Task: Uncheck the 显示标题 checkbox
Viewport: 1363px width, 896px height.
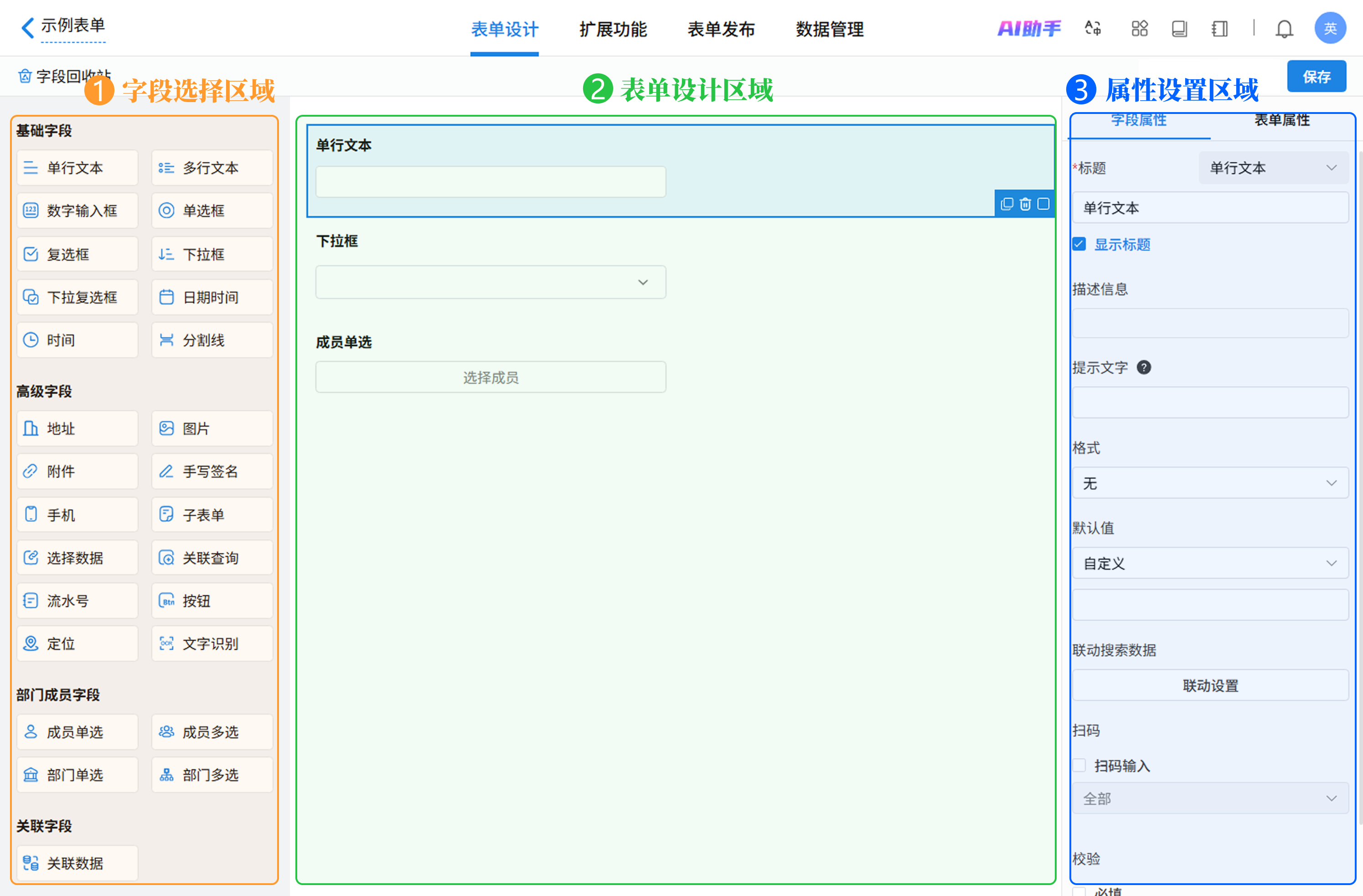Action: pyautogui.click(x=1079, y=244)
